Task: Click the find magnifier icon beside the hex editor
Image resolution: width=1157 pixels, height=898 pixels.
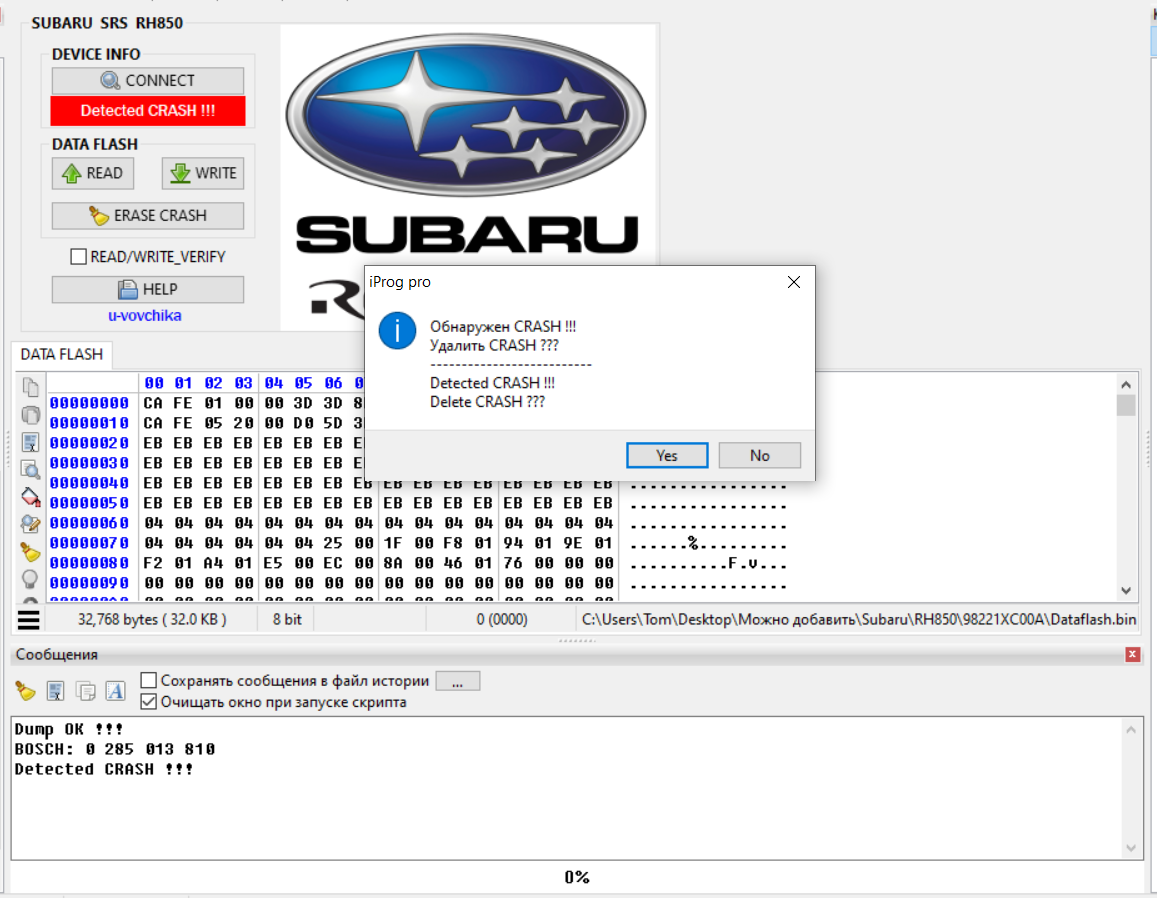Action: point(30,469)
